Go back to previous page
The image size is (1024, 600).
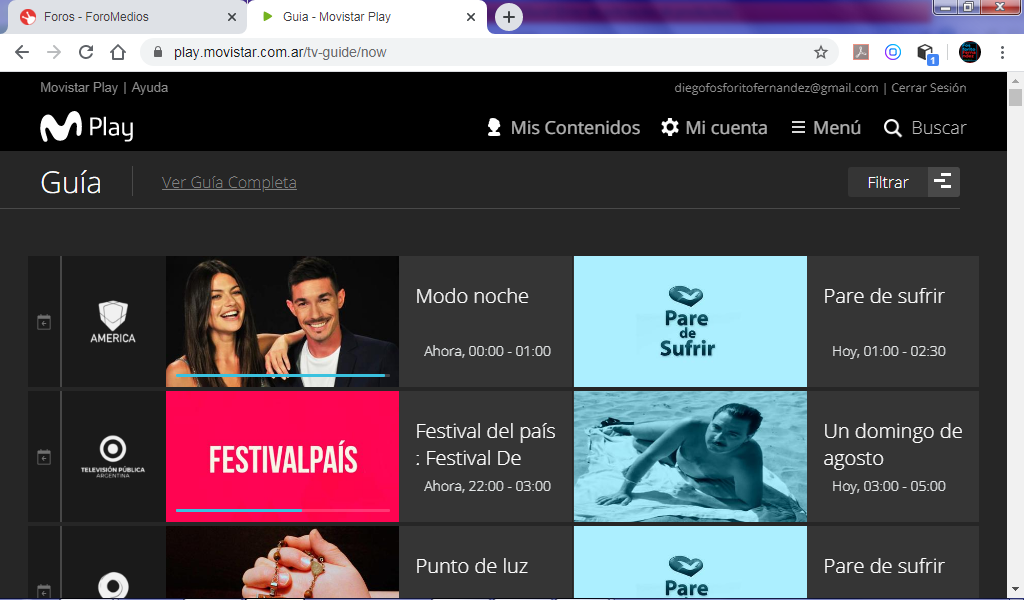pyautogui.click(x=22, y=52)
